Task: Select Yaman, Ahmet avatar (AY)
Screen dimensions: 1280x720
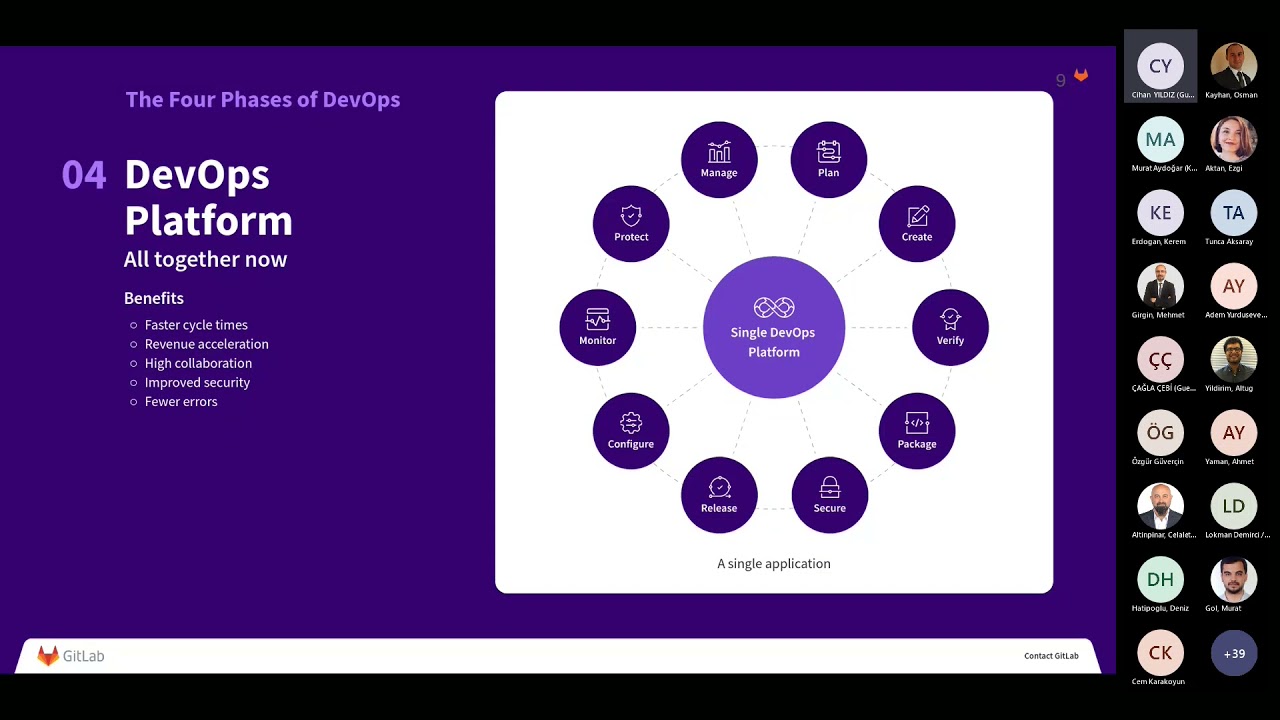Action: point(1234,432)
